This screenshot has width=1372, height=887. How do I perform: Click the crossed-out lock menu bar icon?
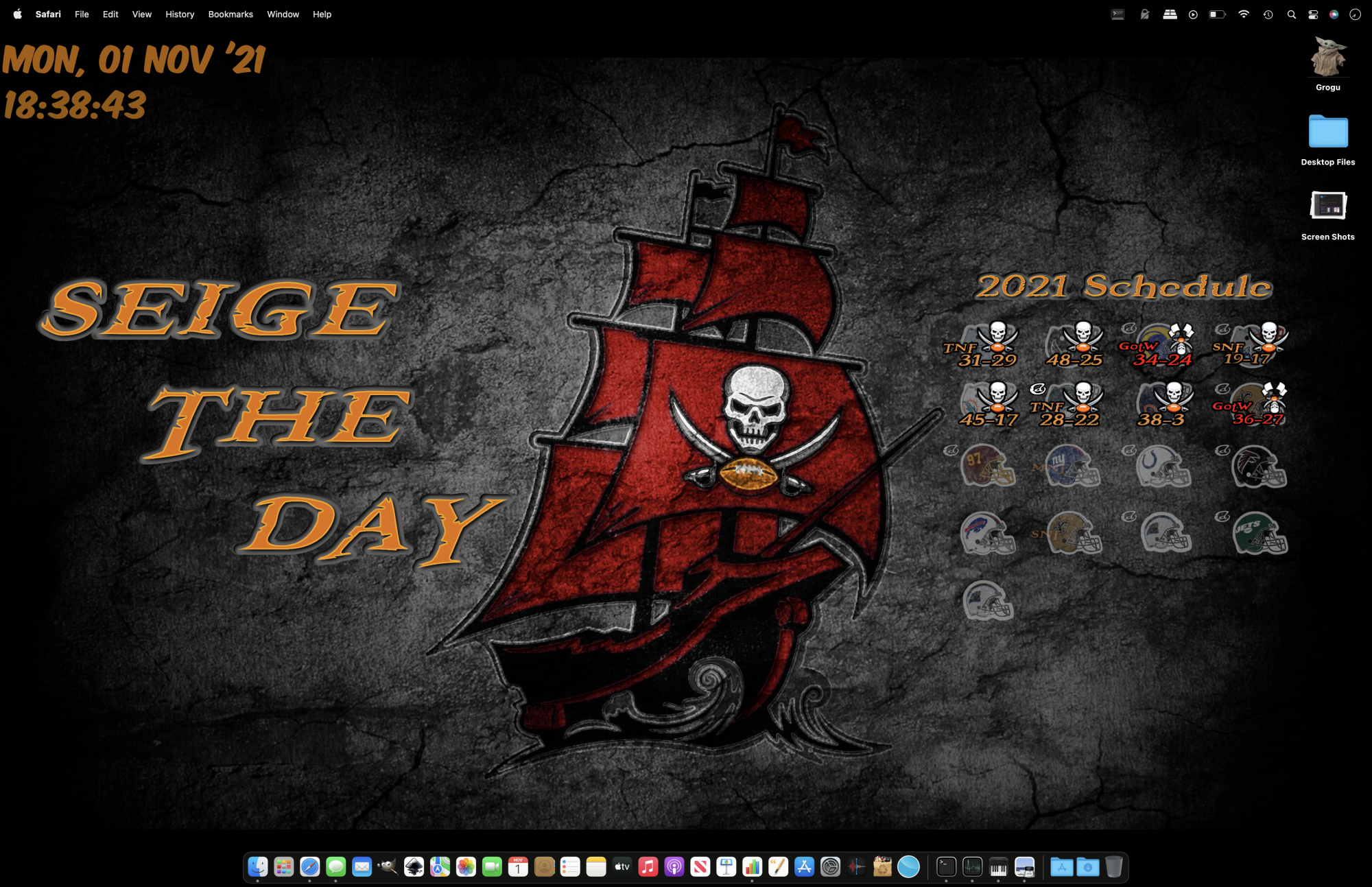(x=1144, y=14)
